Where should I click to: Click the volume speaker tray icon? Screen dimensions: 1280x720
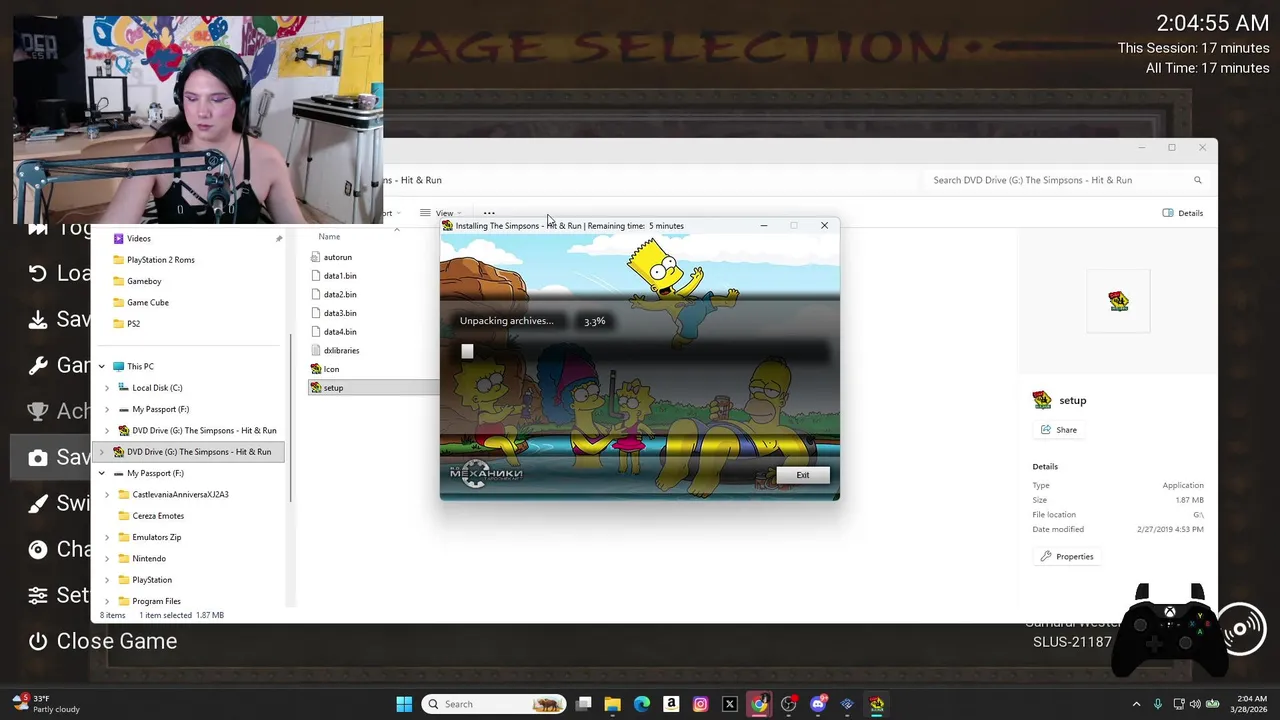(1195, 704)
